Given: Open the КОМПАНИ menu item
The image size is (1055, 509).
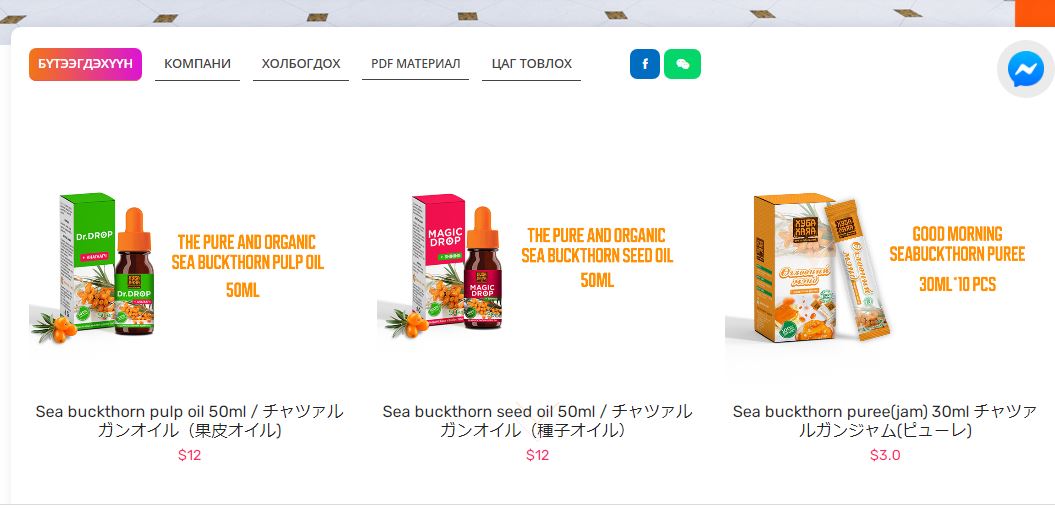Looking at the screenshot, I should click(197, 64).
